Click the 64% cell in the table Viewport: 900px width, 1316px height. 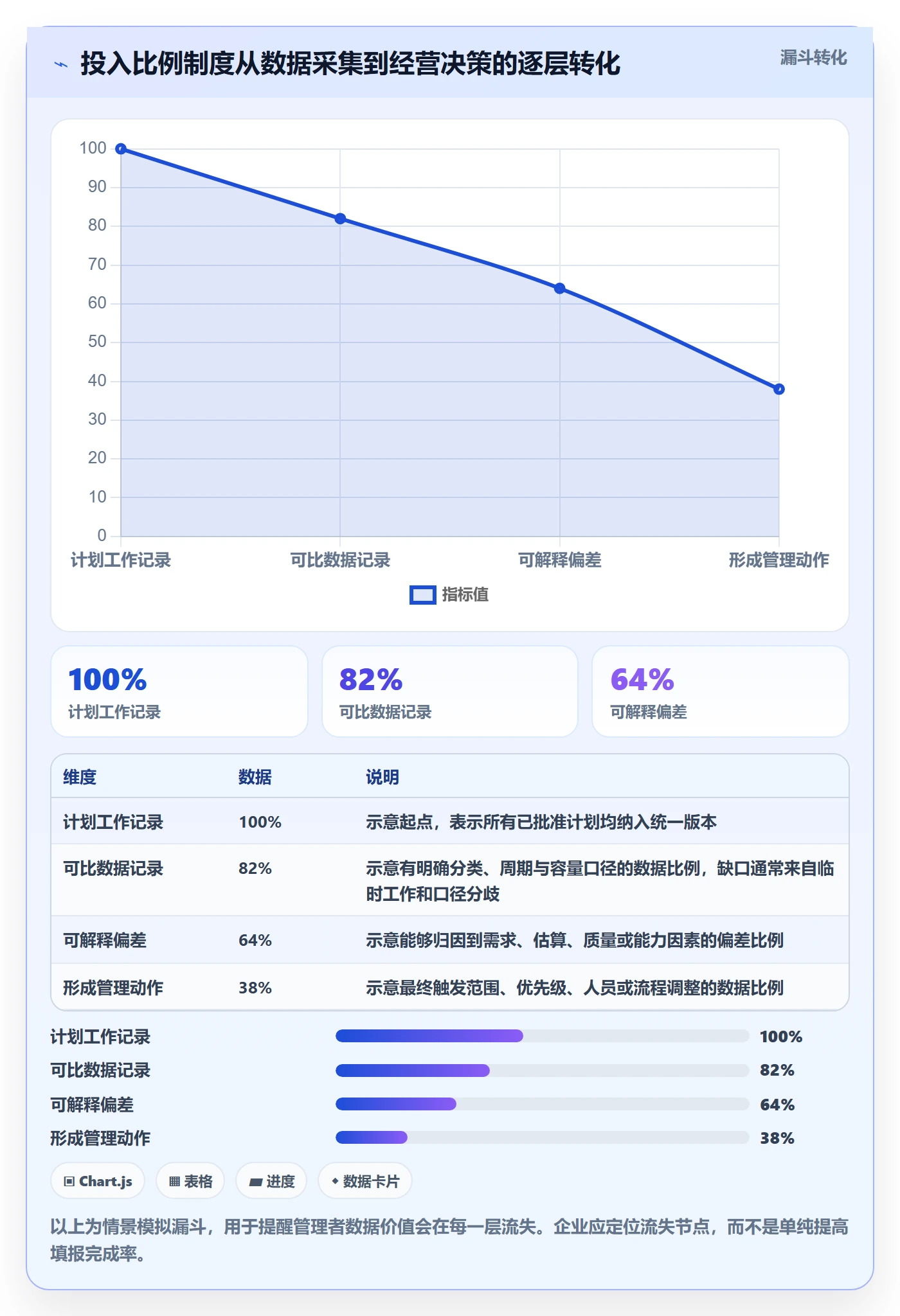click(255, 941)
